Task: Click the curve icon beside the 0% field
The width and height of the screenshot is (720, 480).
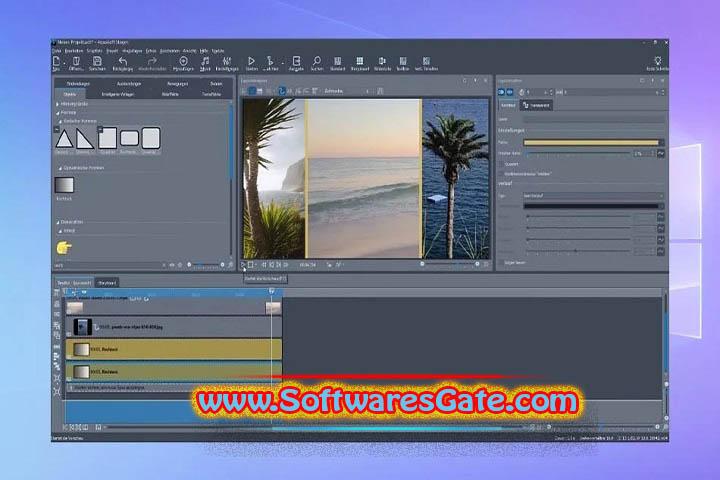Action: [x=661, y=153]
